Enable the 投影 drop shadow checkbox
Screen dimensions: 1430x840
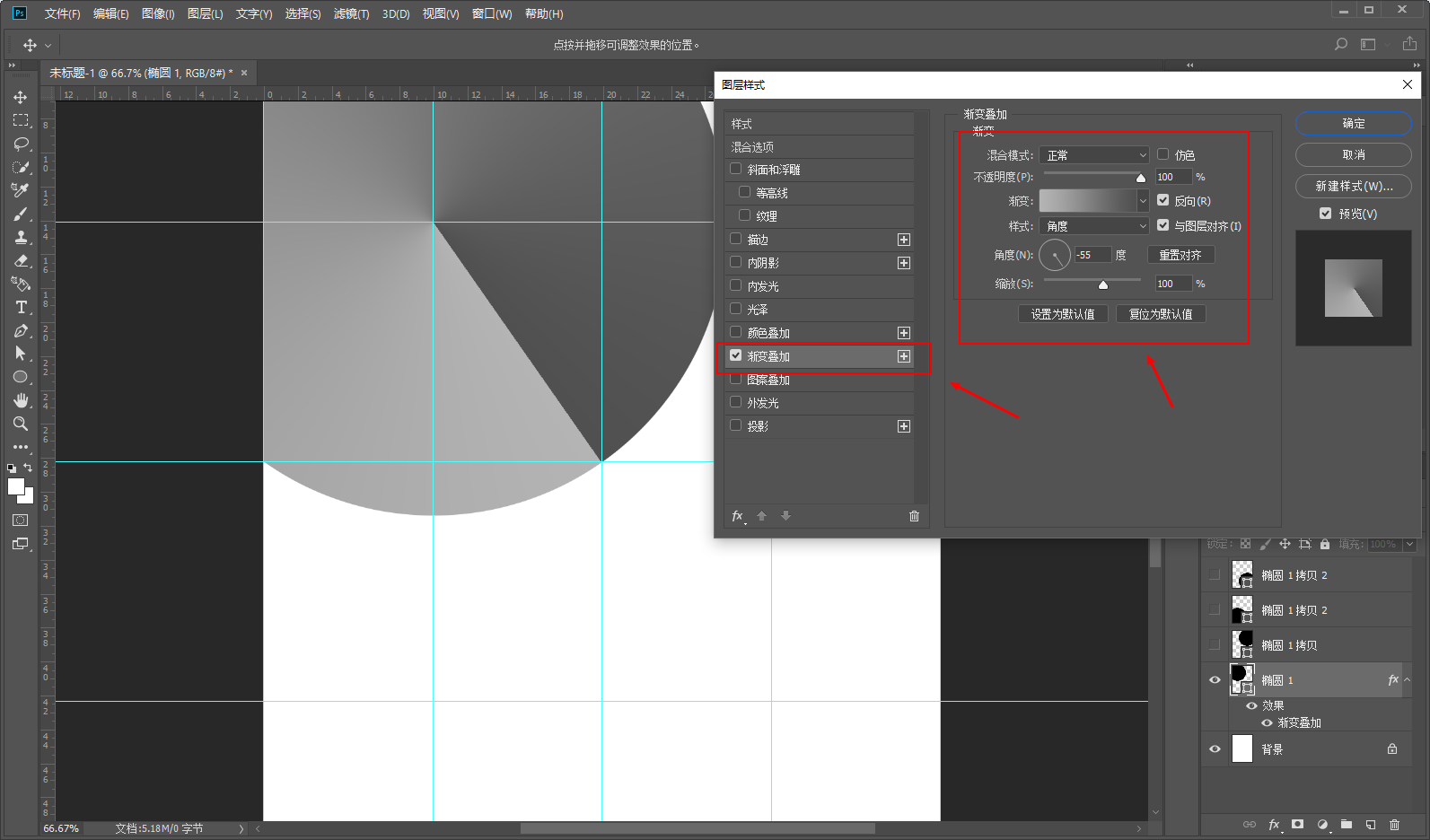tap(736, 425)
